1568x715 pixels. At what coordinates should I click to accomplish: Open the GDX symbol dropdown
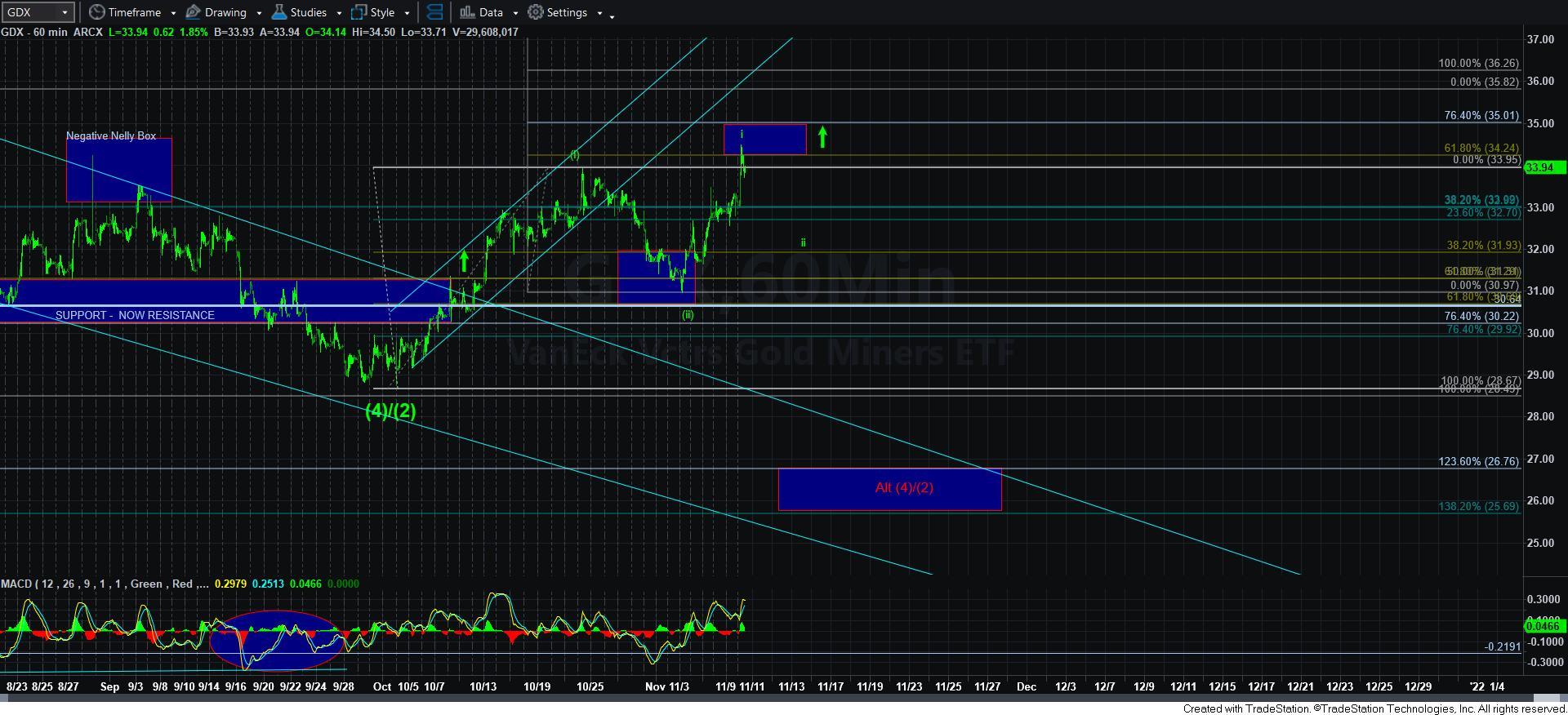coord(38,12)
